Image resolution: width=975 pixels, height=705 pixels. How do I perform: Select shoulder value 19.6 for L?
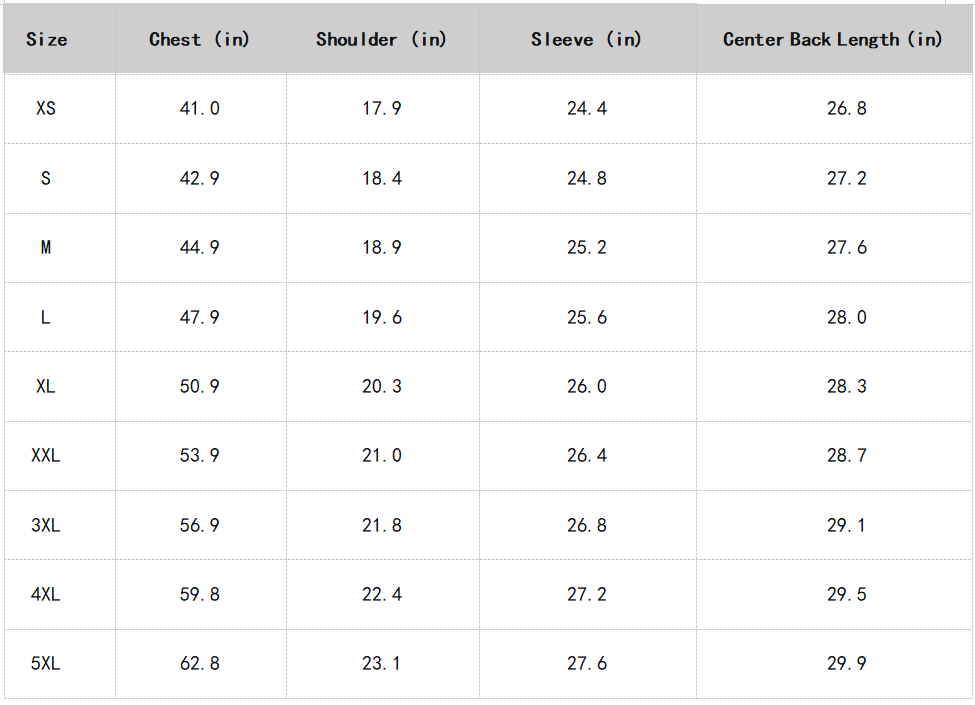382,317
